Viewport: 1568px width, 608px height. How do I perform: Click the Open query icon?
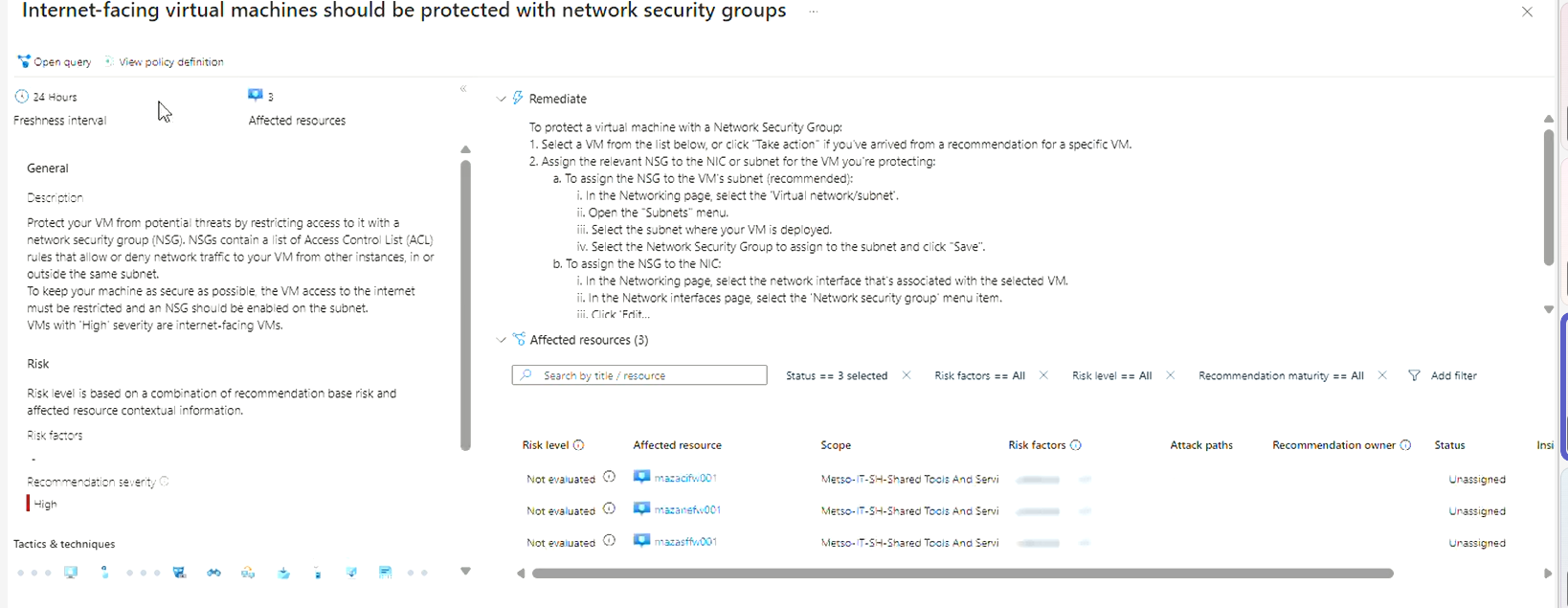(23, 61)
